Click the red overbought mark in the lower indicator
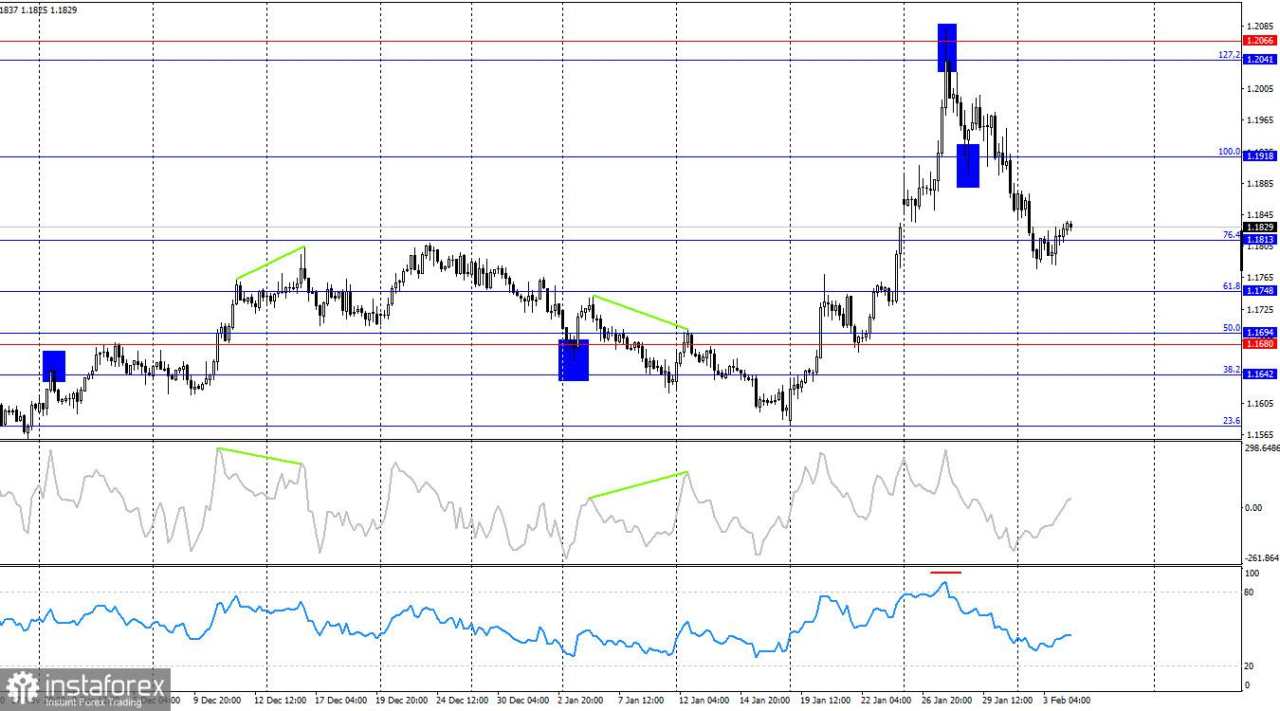Viewport: 1280px width, 711px height. [946, 571]
